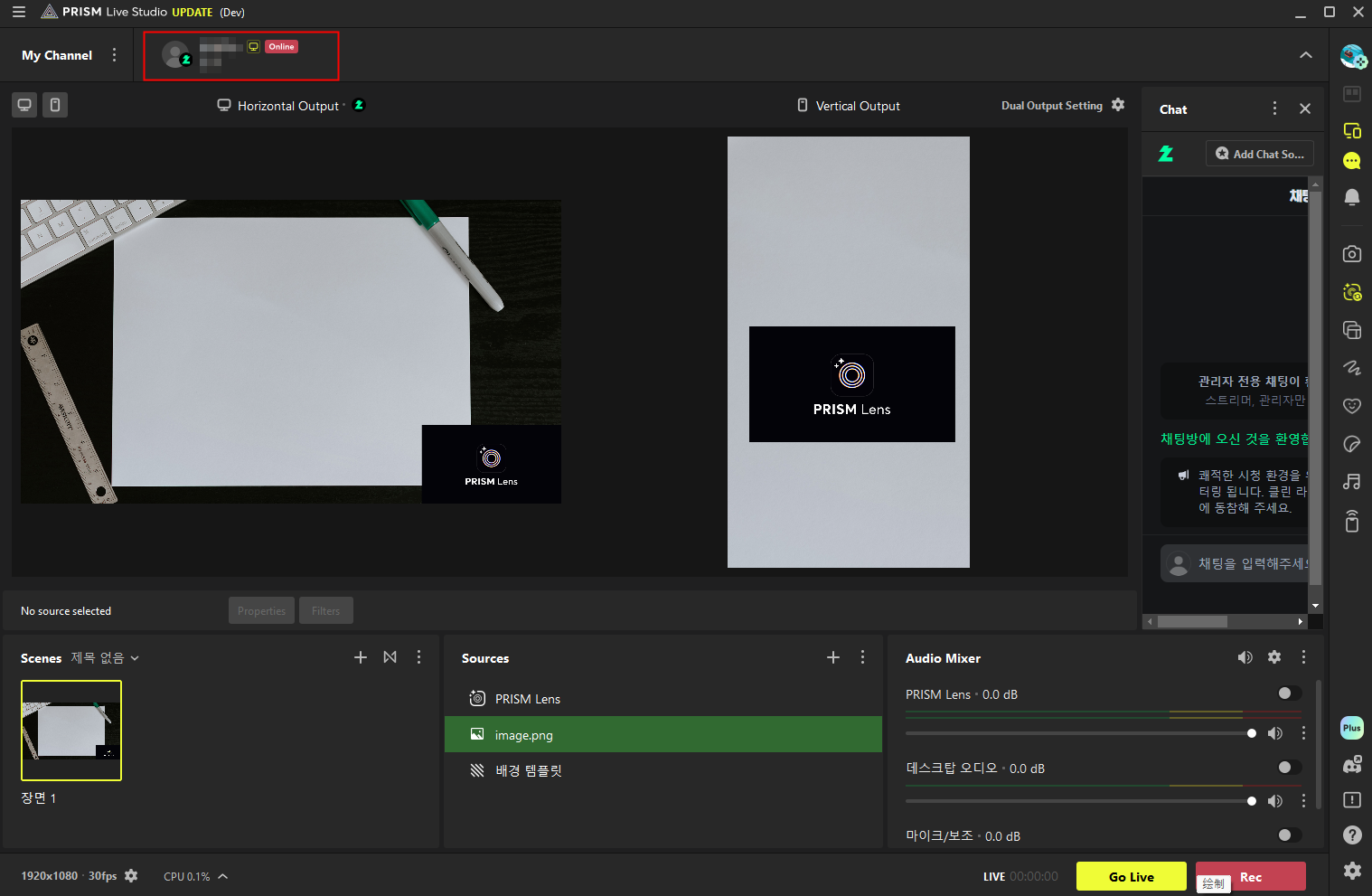Open the hamburger main menu
Image resolution: width=1372 pixels, height=896 pixels.
18,12
